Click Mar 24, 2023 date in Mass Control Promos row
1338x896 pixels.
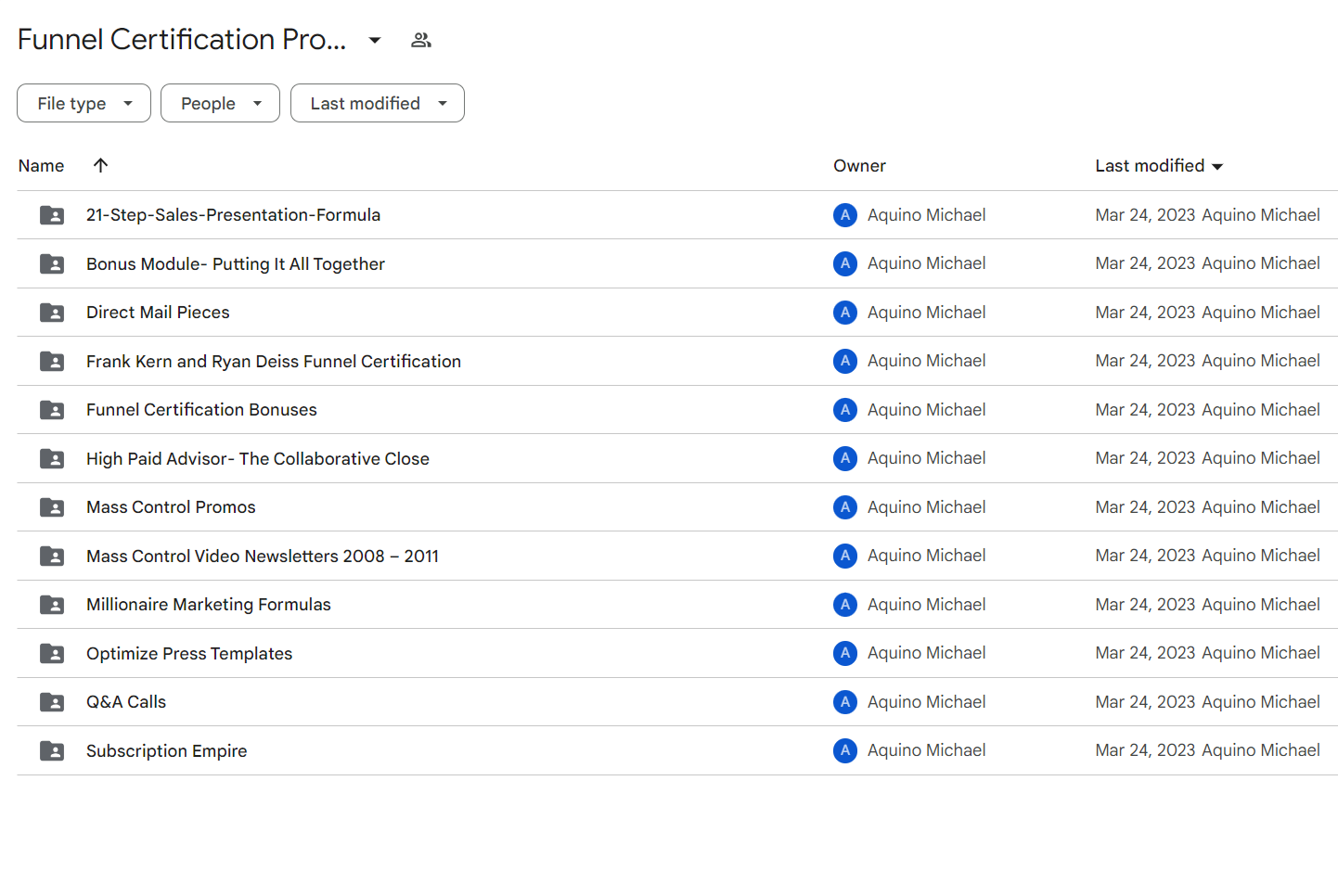tap(1145, 507)
